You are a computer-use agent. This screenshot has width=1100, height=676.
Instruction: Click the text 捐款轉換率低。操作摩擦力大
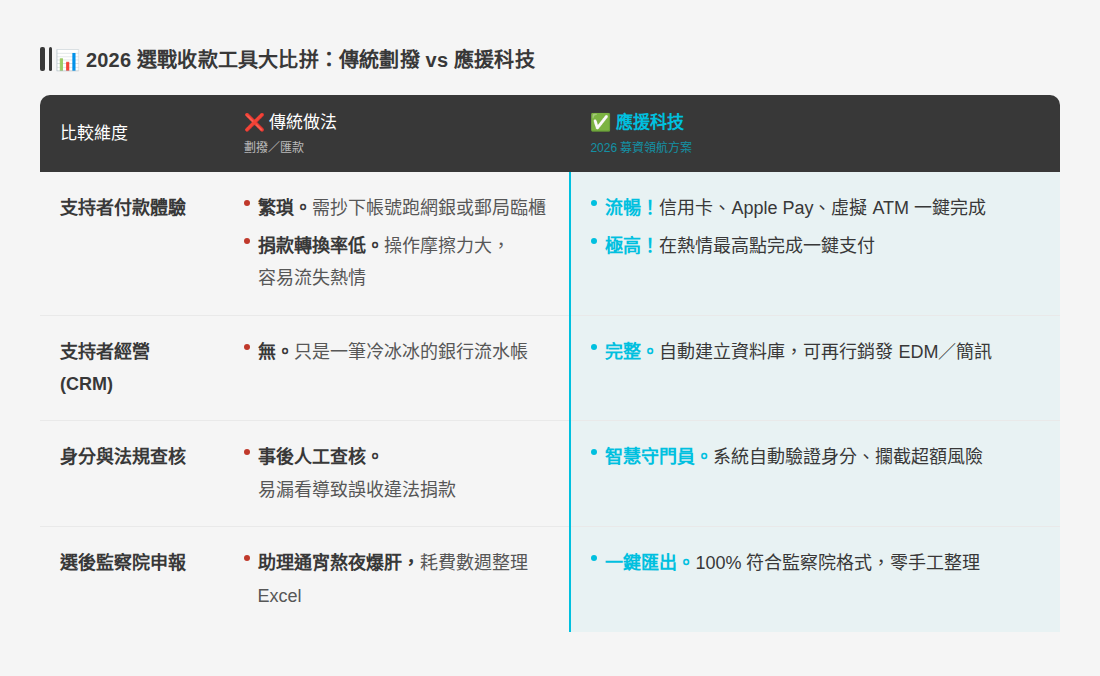click(x=375, y=245)
